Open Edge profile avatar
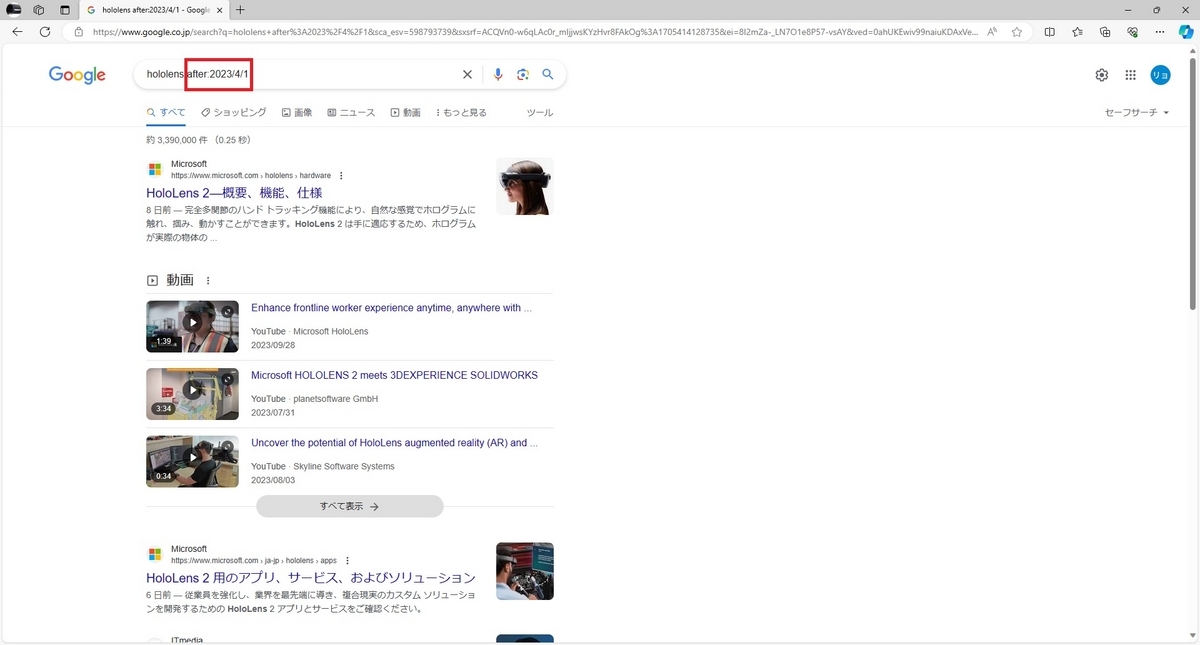 coord(14,9)
